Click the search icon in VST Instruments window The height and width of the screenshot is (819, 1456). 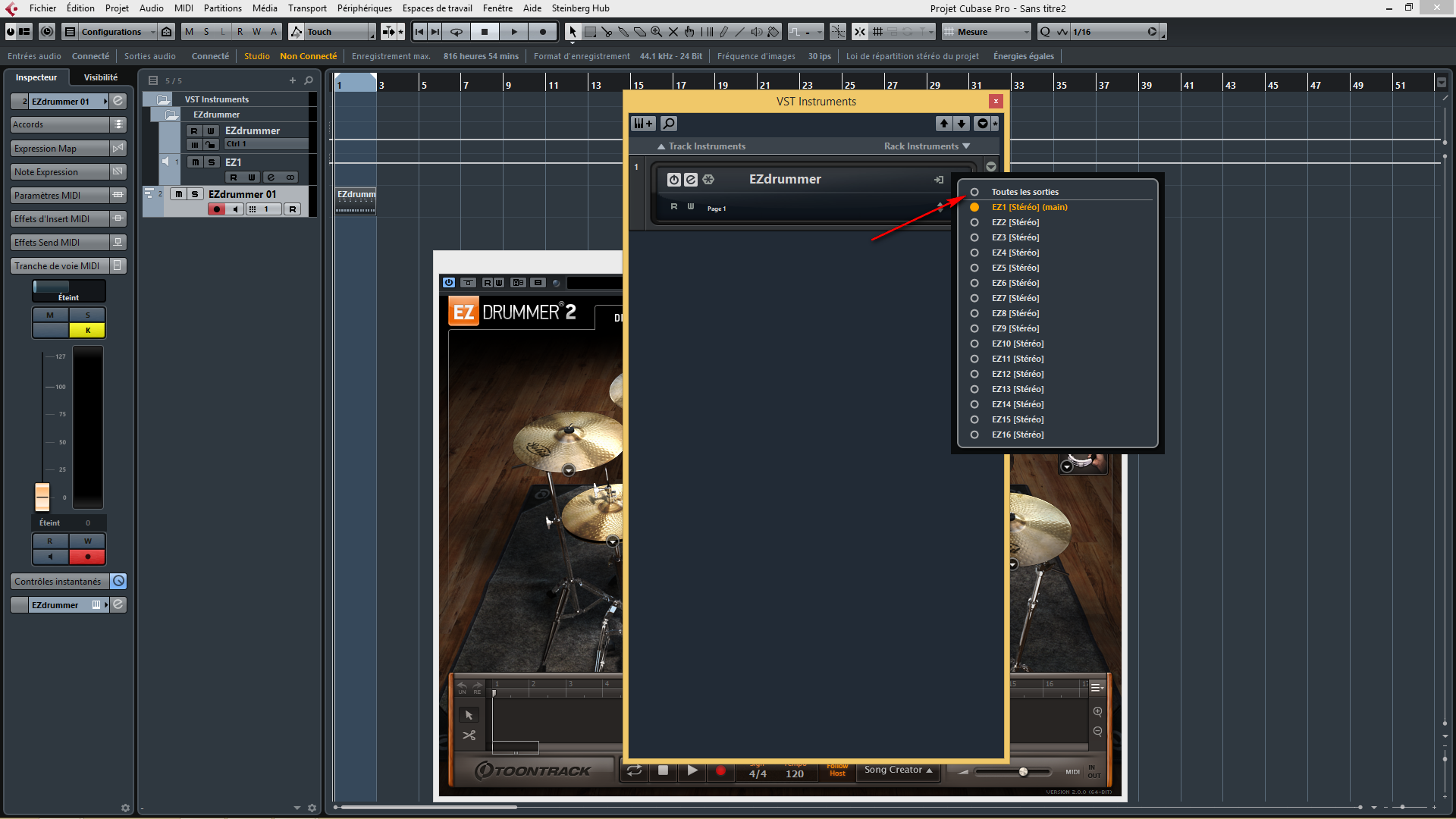pyautogui.click(x=669, y=124)
